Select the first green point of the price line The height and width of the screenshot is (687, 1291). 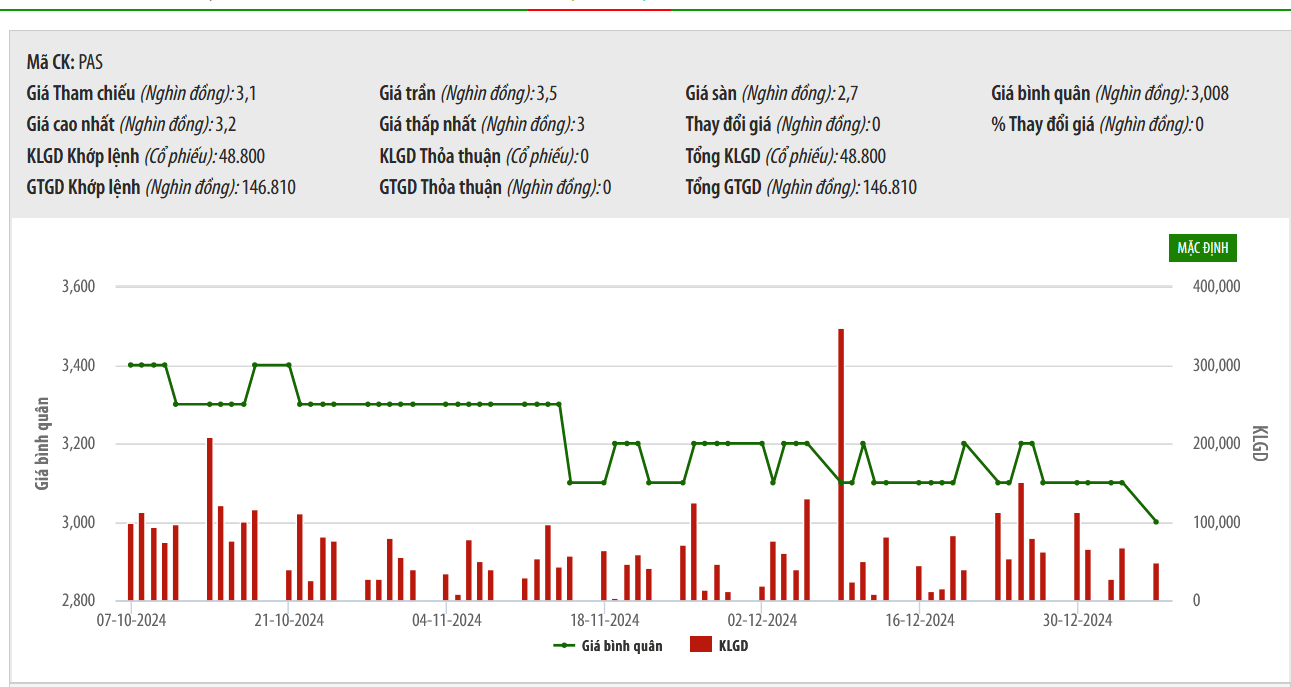coord(130,365)
